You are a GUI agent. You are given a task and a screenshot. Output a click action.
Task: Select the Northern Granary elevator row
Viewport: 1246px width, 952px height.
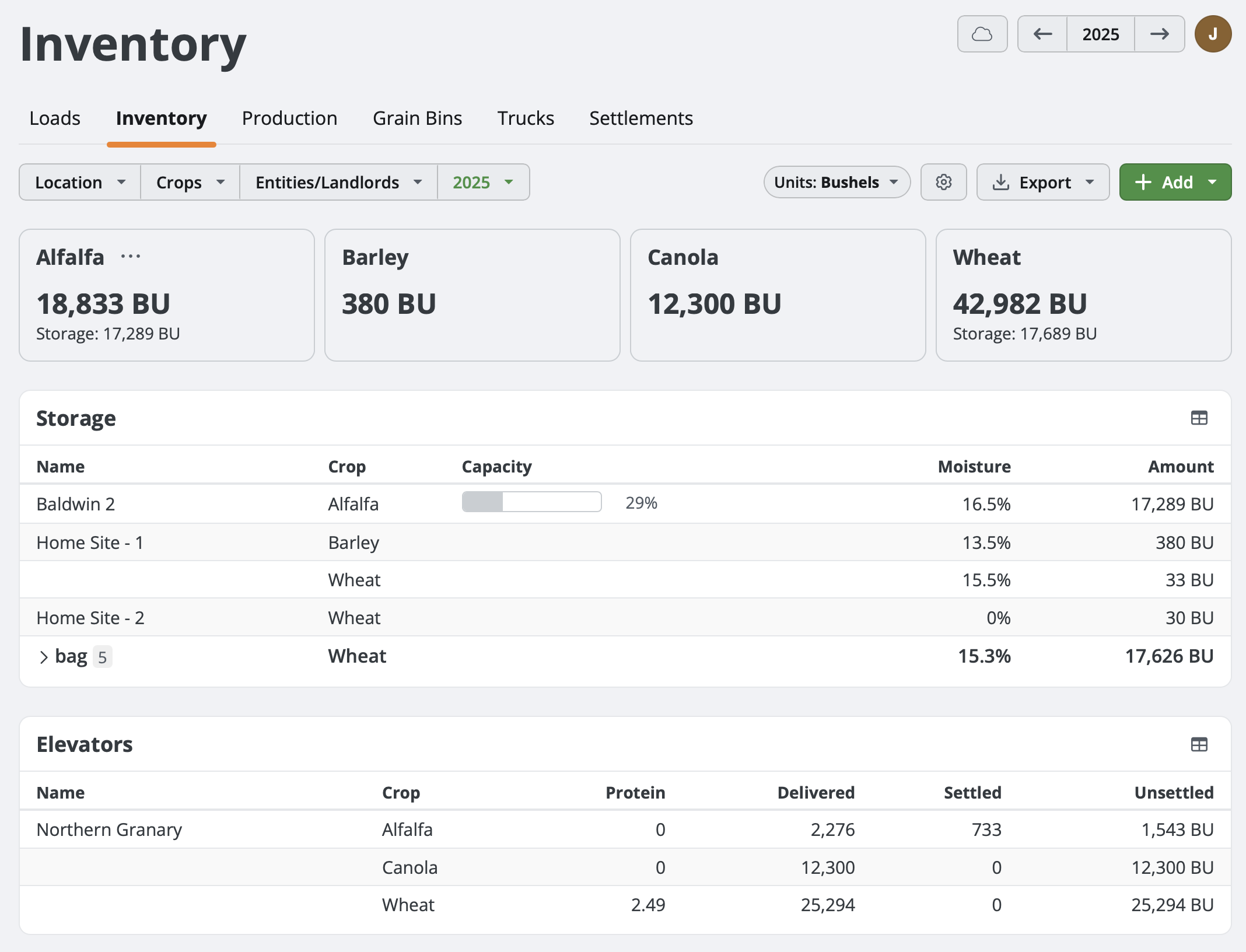[x=109, y=829]
